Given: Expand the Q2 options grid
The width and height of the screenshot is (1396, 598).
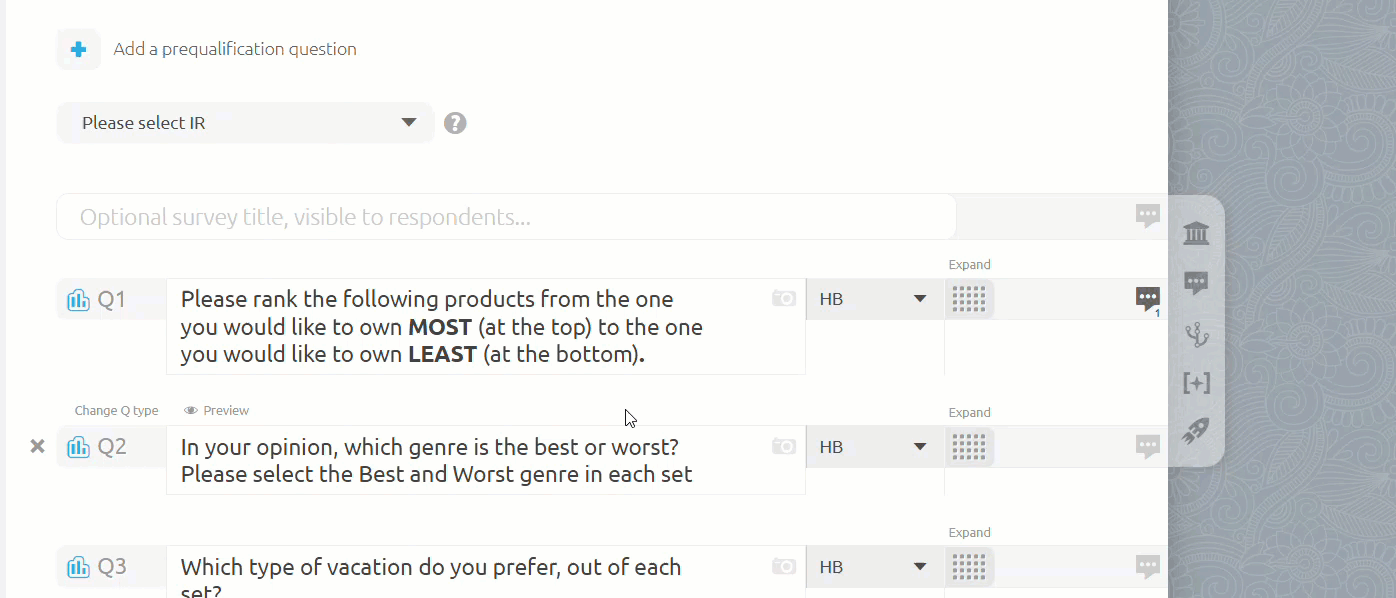Looking at the screenshot, I should (x=969, y=447).
